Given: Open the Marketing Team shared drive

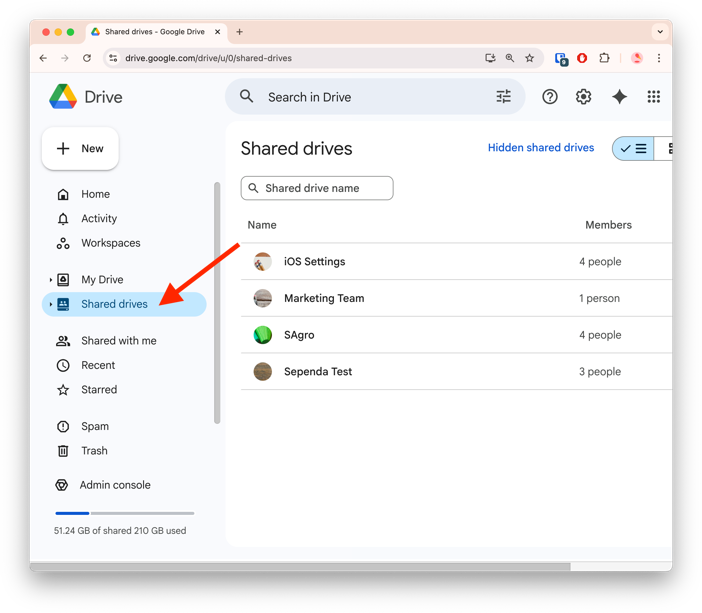Looking at the screenshot, I should coord(323,298).
